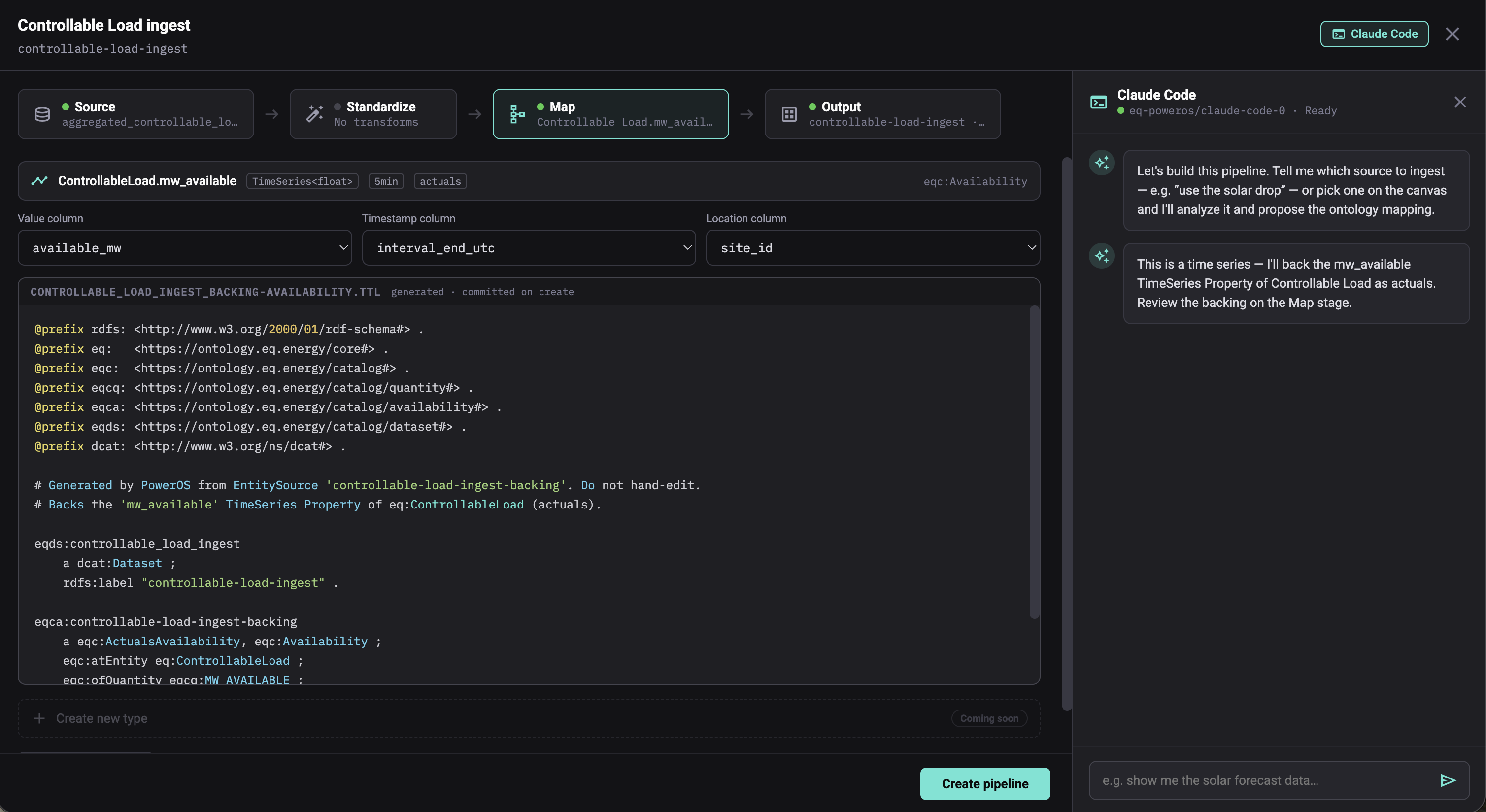Click the Map stage hierarchy icon
This screenshot has height=812, width=1486.
pos(517,114)
